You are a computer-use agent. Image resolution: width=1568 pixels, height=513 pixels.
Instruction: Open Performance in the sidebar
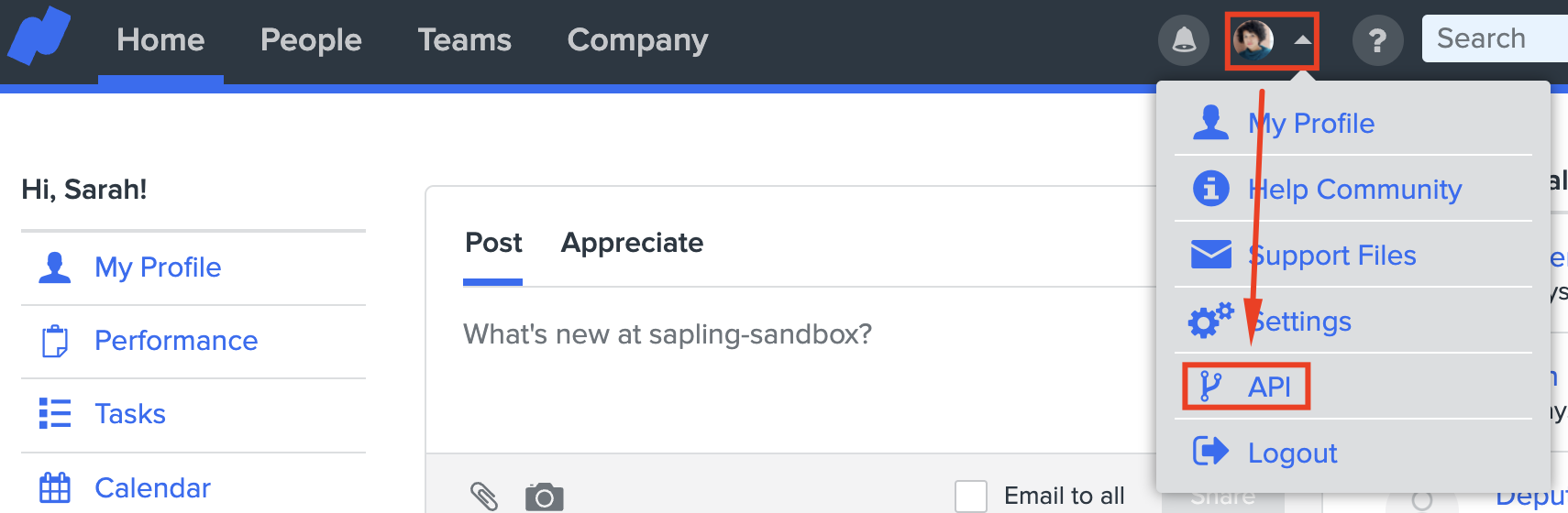coord(176,341)
